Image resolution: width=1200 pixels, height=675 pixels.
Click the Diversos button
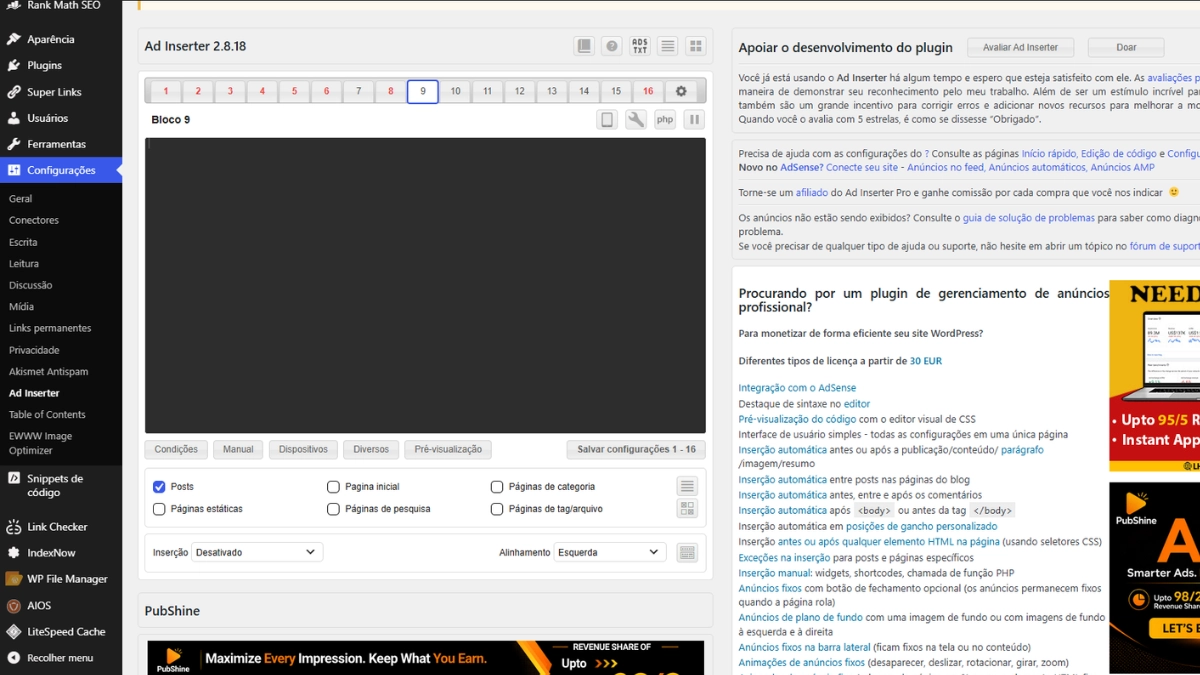(x=371, y=450)
